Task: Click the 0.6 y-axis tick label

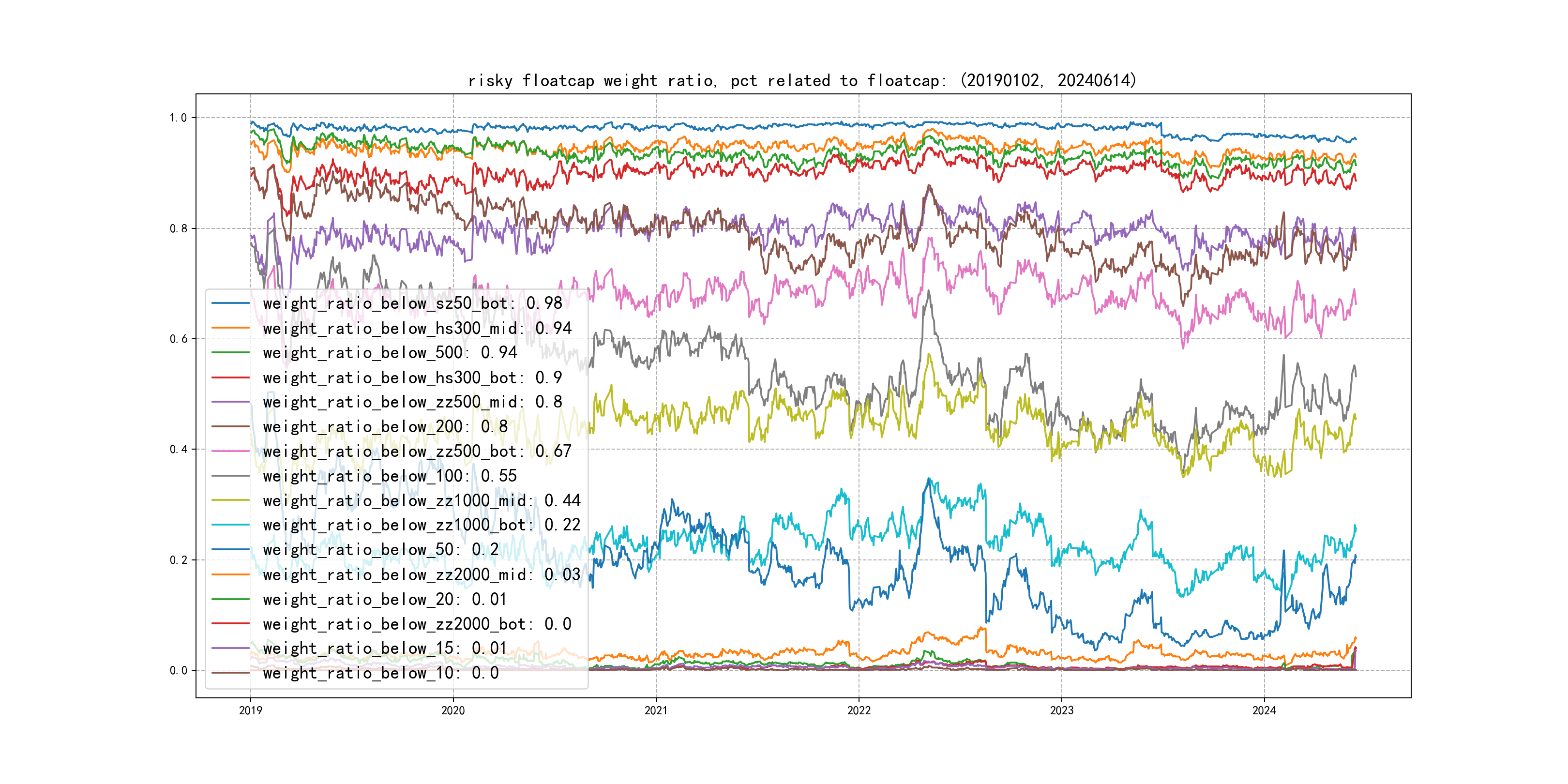Action: click(178, 339)
